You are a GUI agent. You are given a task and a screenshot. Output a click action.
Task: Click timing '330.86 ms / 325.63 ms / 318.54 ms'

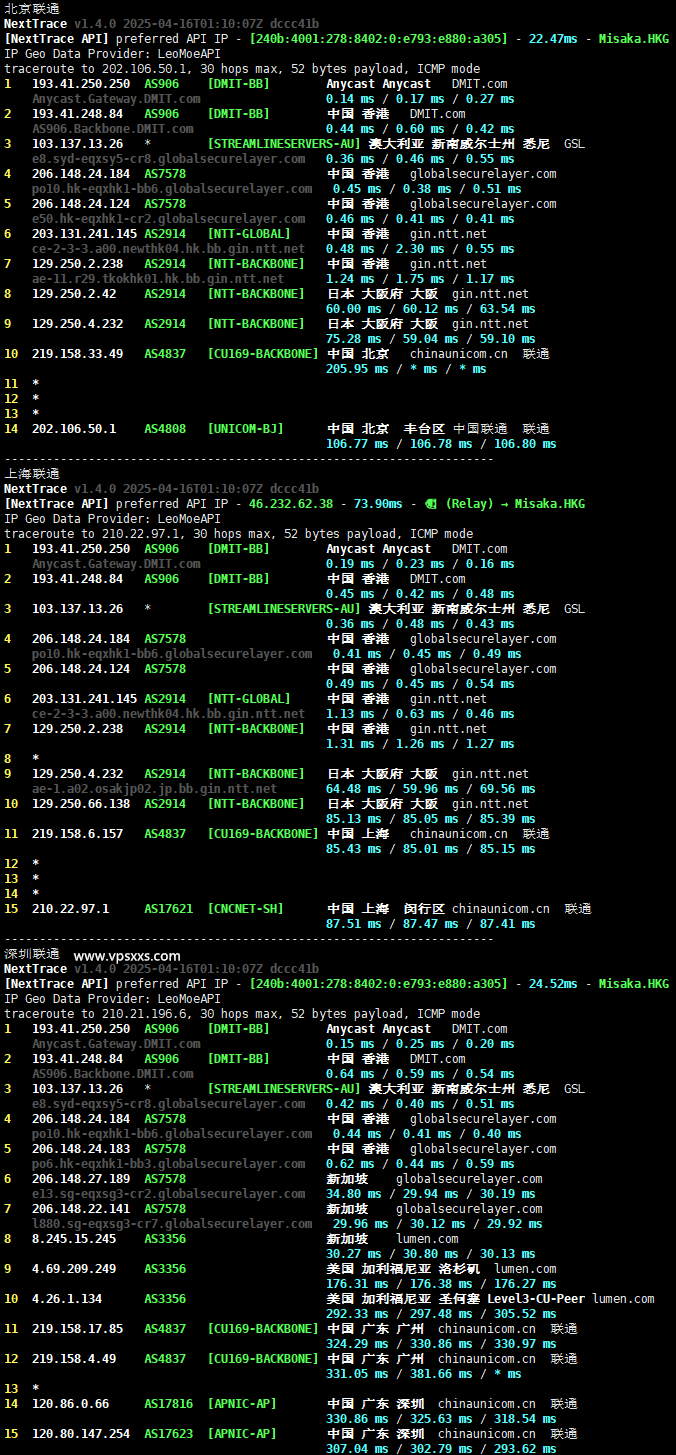(441, 1419)
